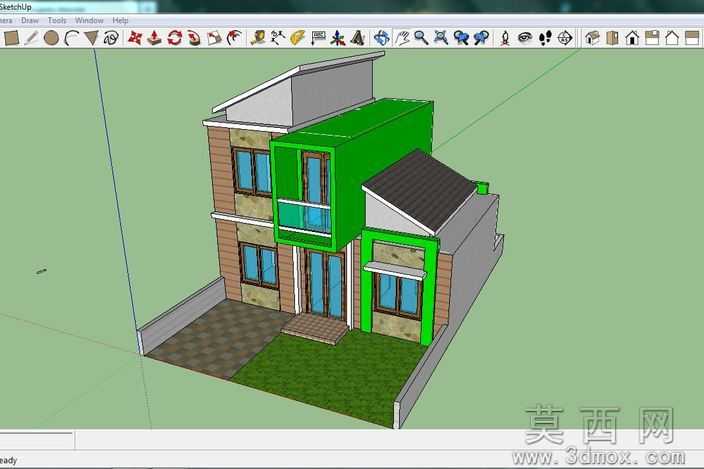Select the Position Camera tool

point(505,38)
